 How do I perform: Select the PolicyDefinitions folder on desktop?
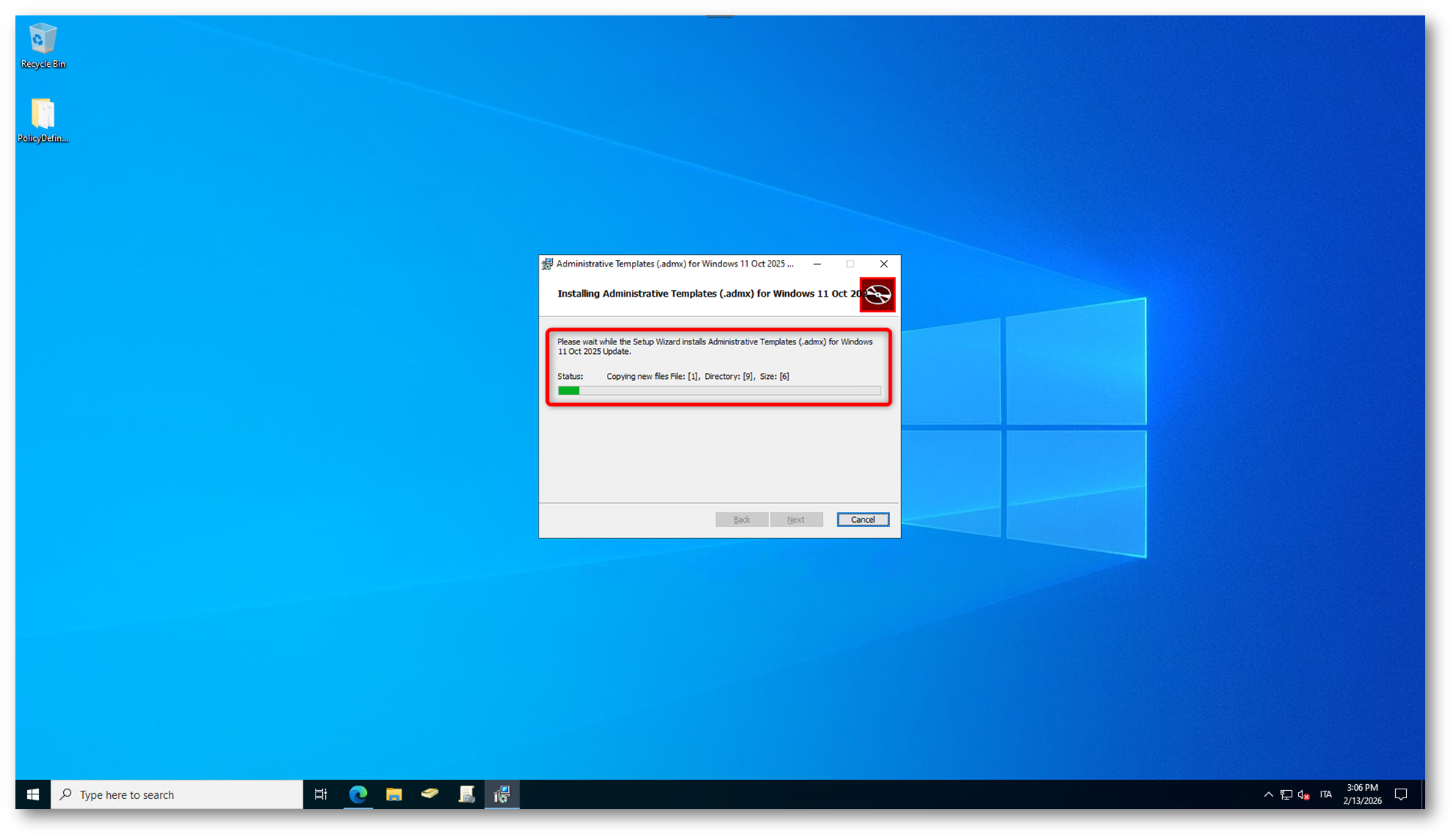tap(43, 120)
